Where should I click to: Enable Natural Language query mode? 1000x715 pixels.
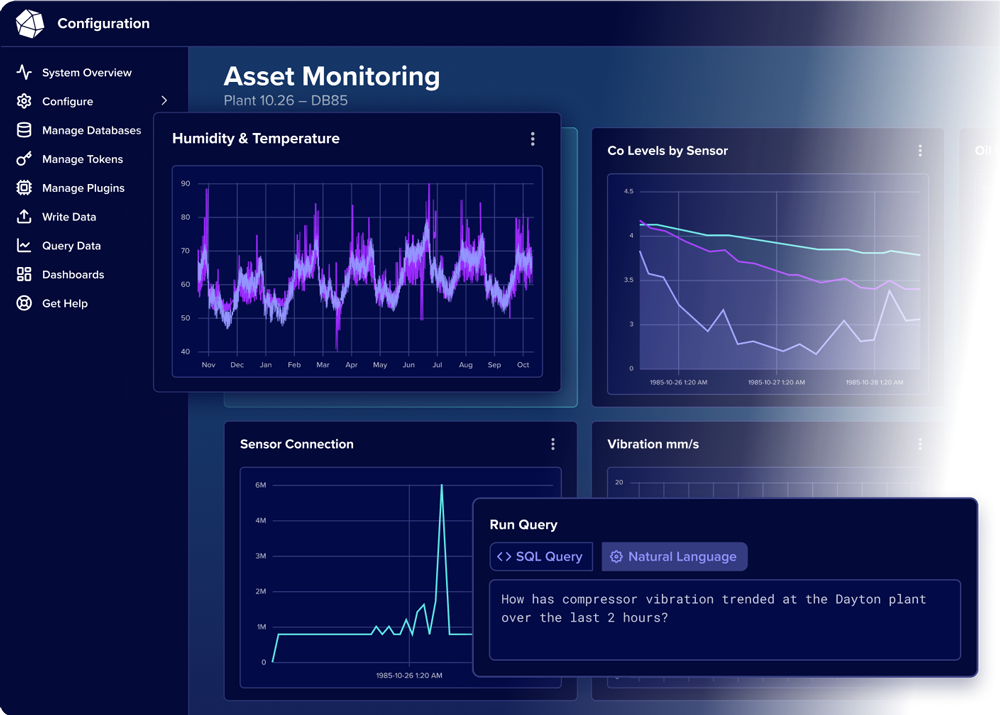click(674, 556)
